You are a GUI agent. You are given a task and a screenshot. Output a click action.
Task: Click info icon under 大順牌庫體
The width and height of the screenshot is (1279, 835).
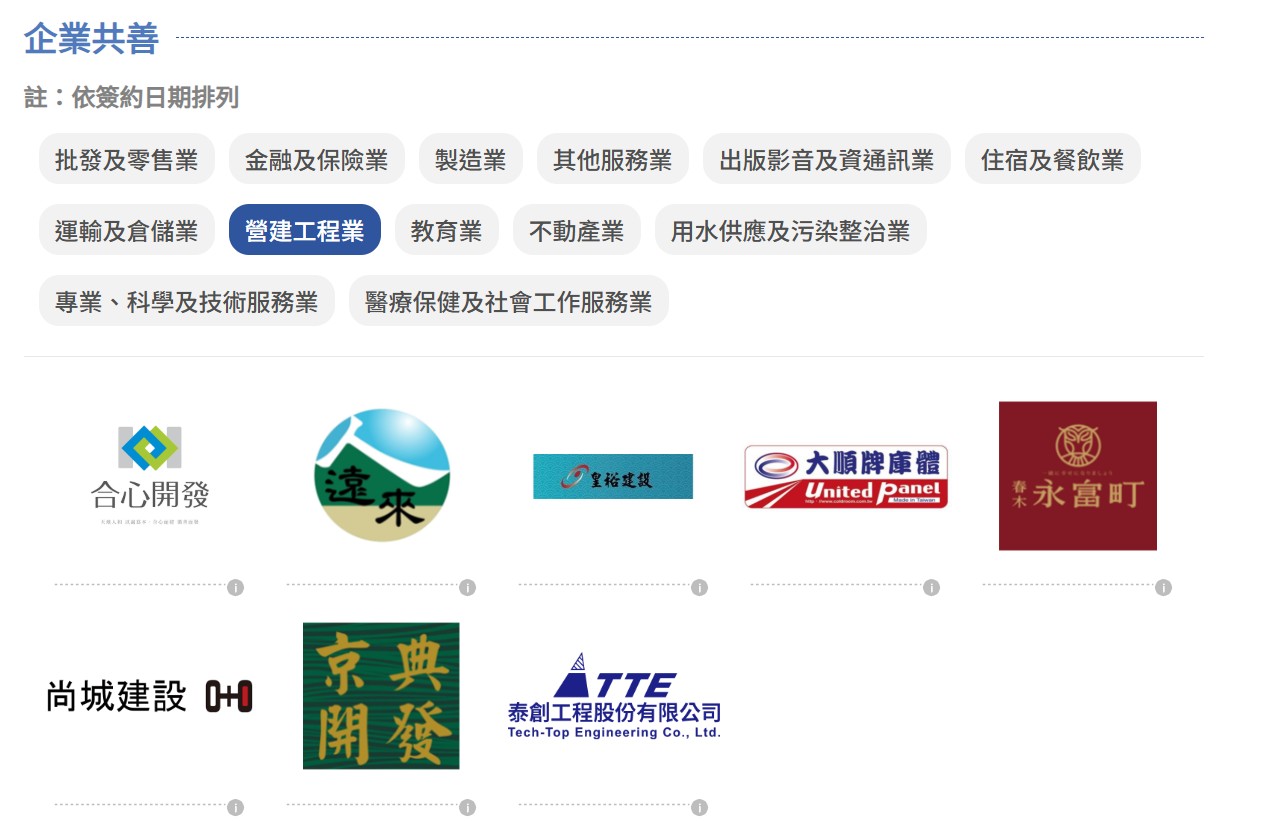click(x=931, y=587)
